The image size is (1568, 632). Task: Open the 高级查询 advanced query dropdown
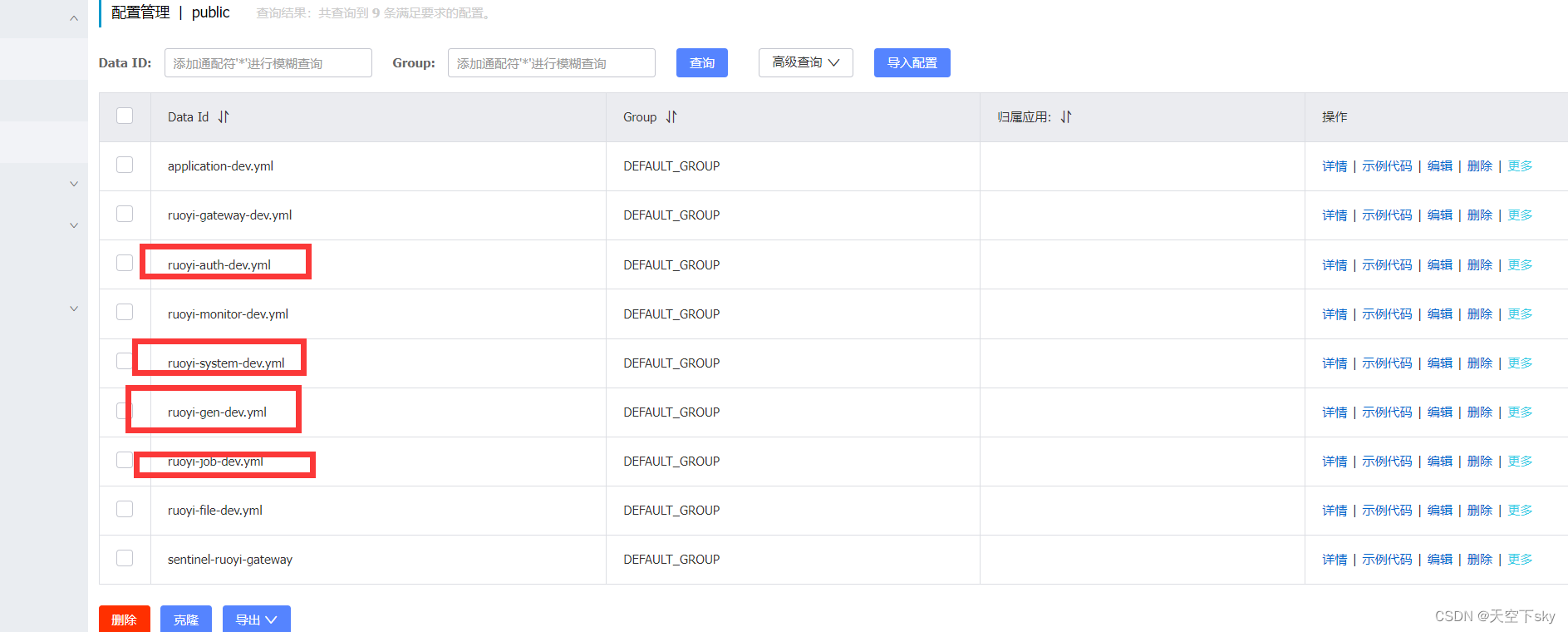click(805, 62)
